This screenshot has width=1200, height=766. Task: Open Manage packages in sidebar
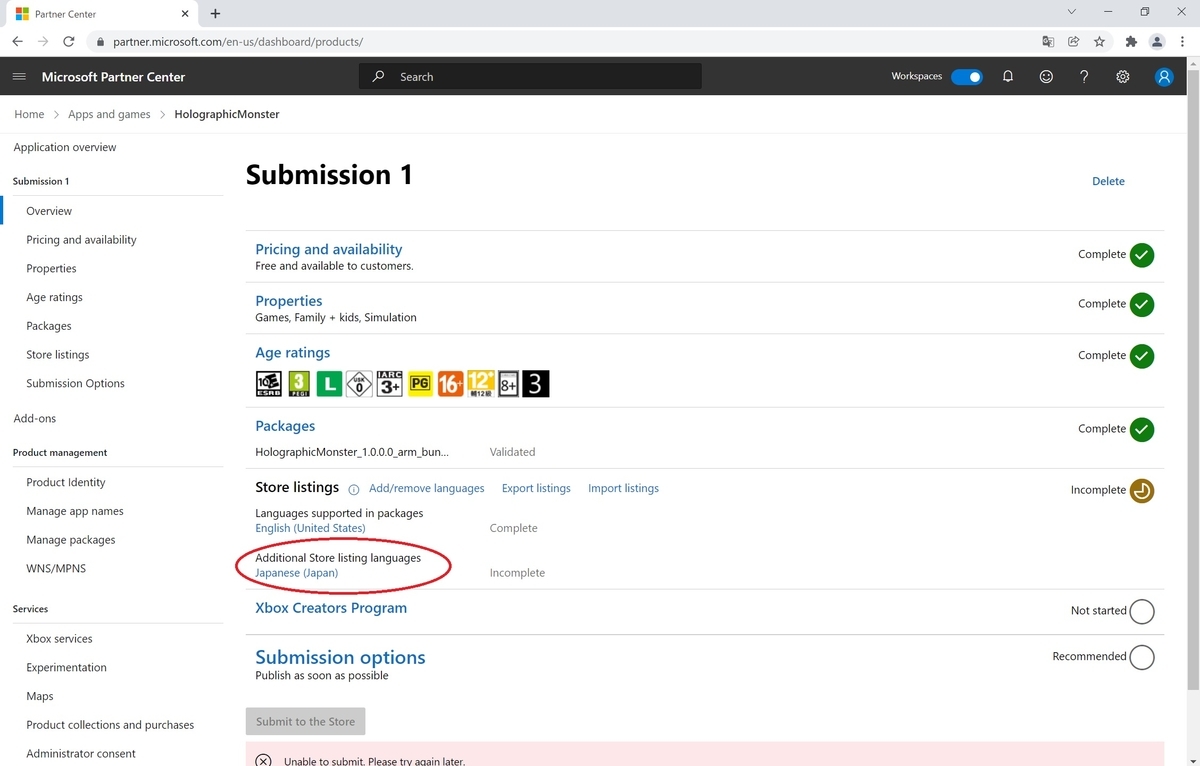click(71, 540)
